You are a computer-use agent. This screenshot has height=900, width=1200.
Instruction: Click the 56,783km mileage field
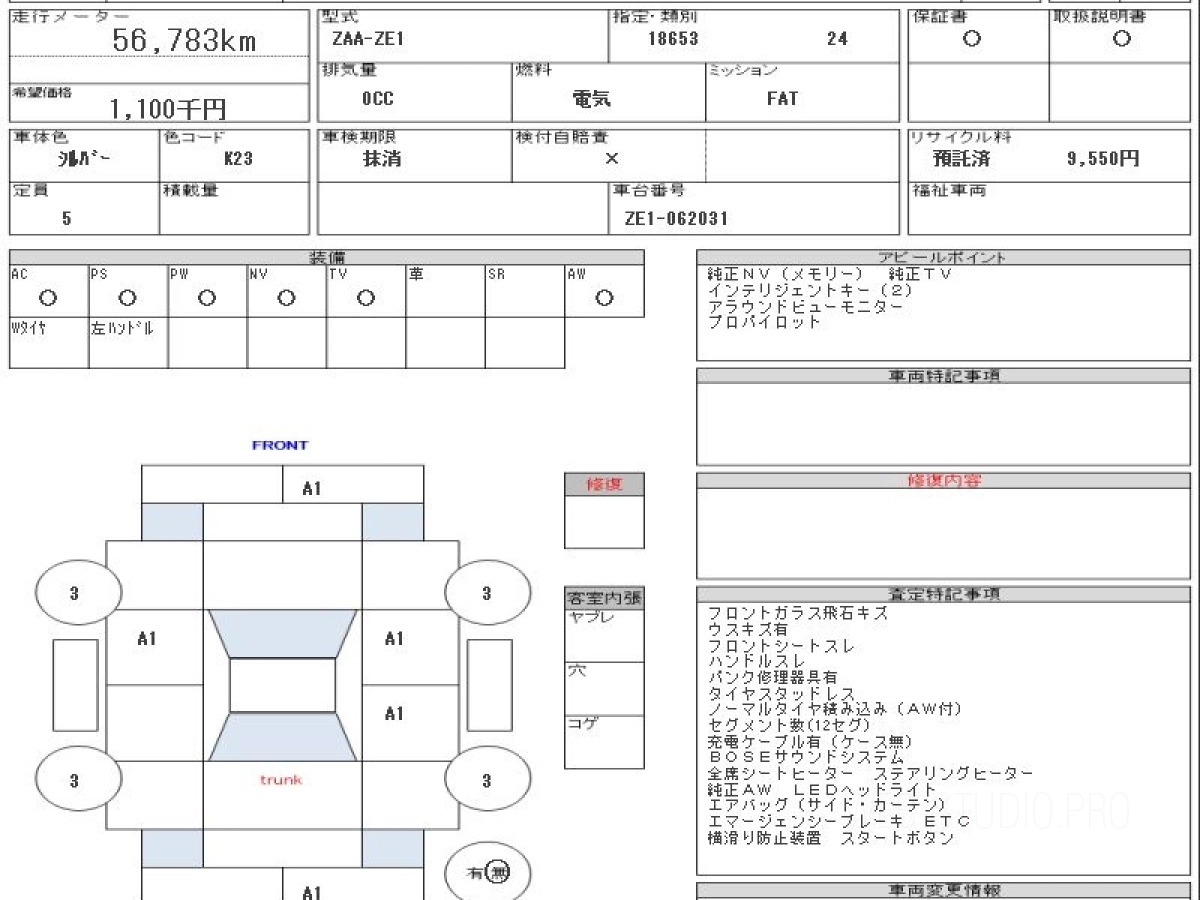(160, 33)
